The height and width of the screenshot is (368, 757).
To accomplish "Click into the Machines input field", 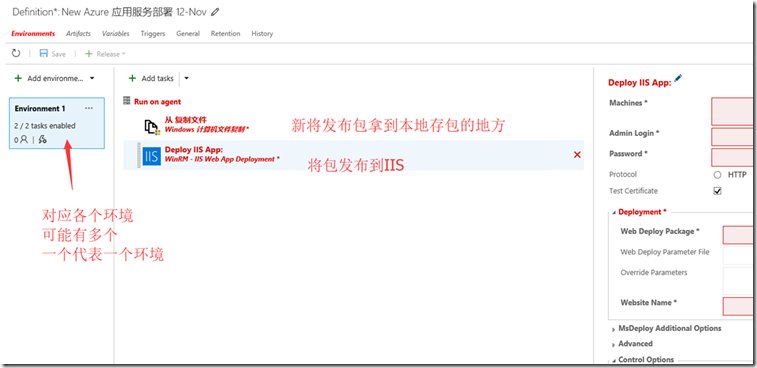I will click(x=731, y=112).
